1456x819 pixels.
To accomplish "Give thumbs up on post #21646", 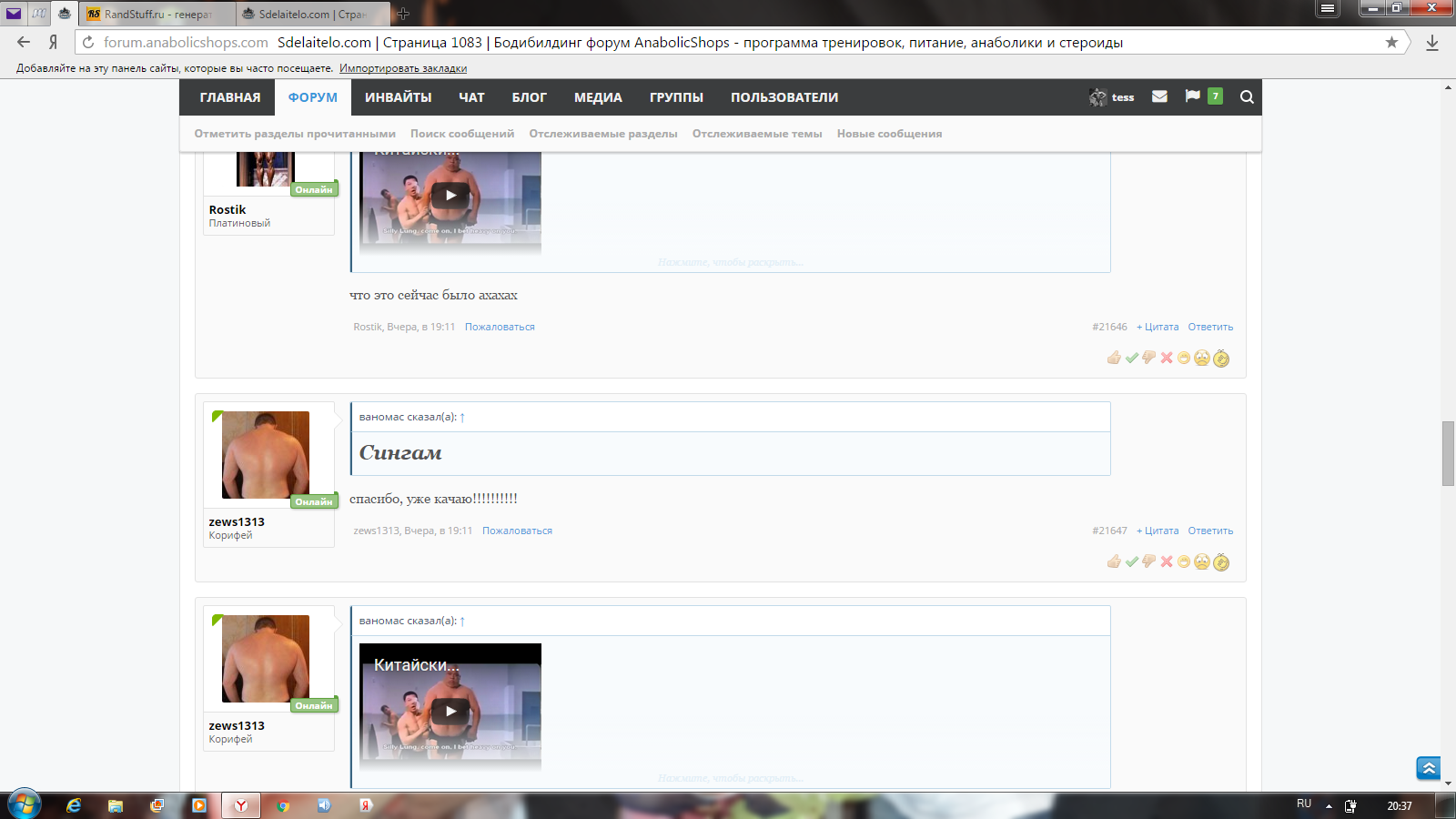I will pyautogui.click(x=1114, y=358).
